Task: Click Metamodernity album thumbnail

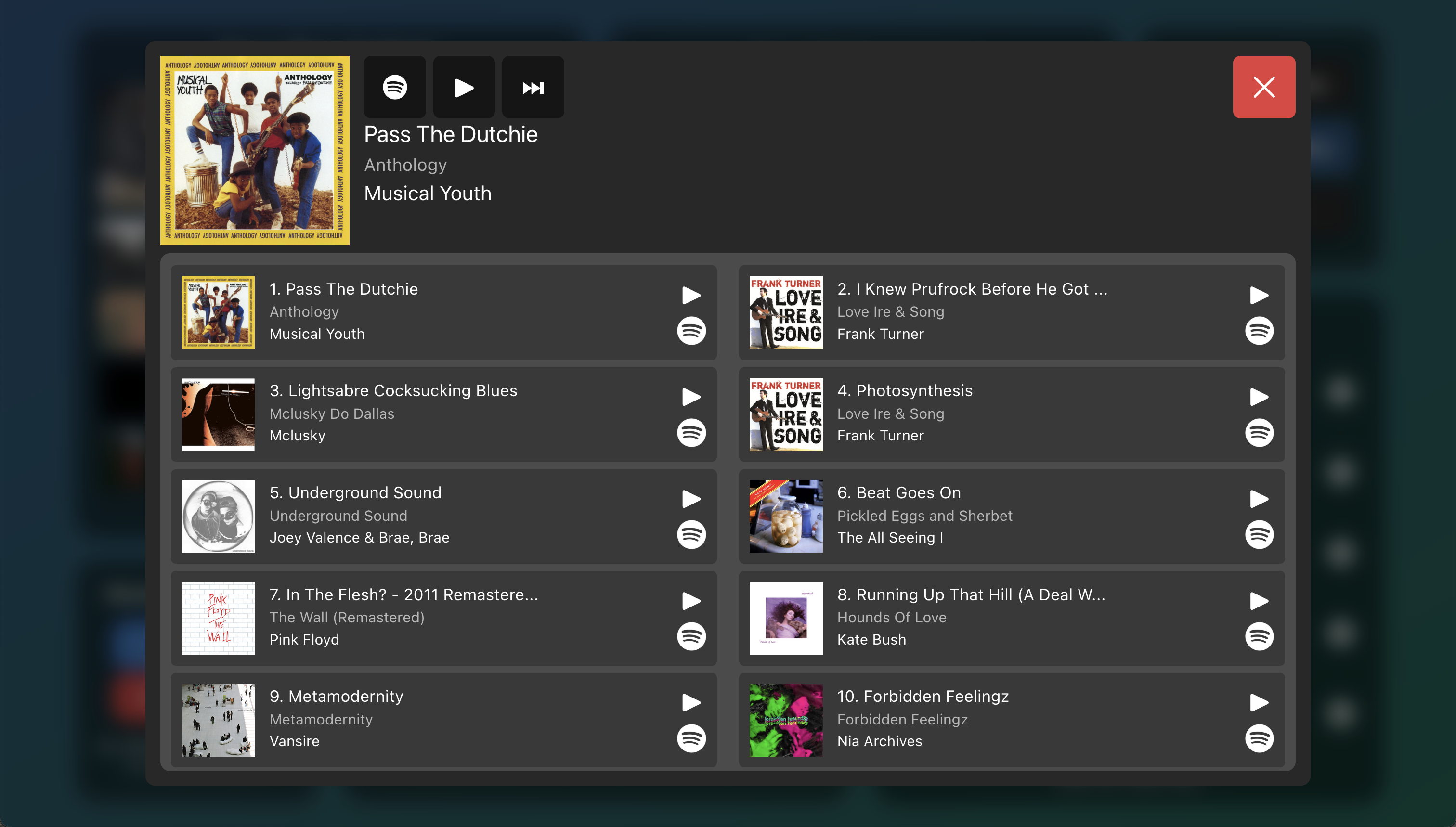Action: [218, 720]
